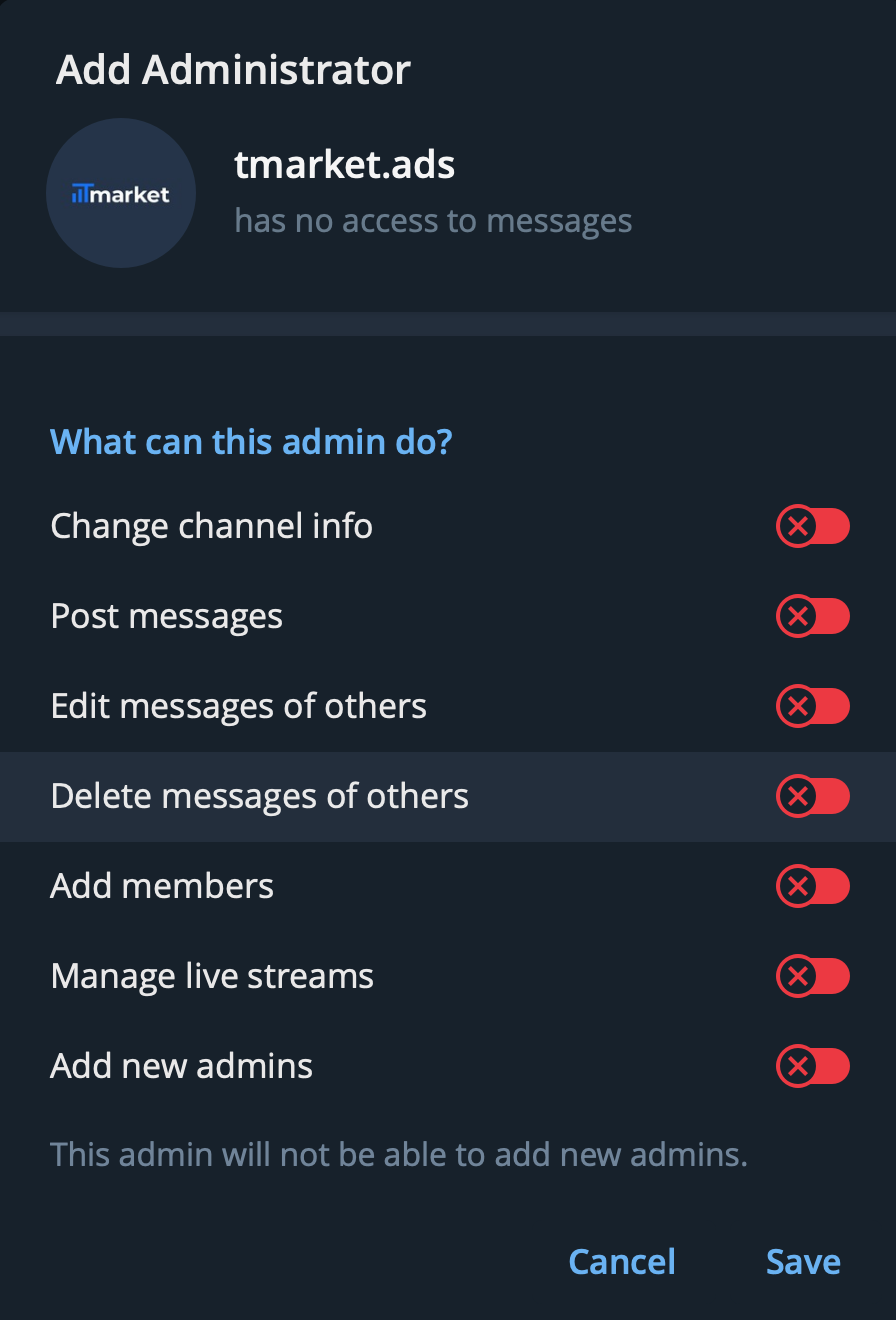Toggle the Change channel info switch
The height and width of the screenshot is (1320, 896).
point(812,526)
